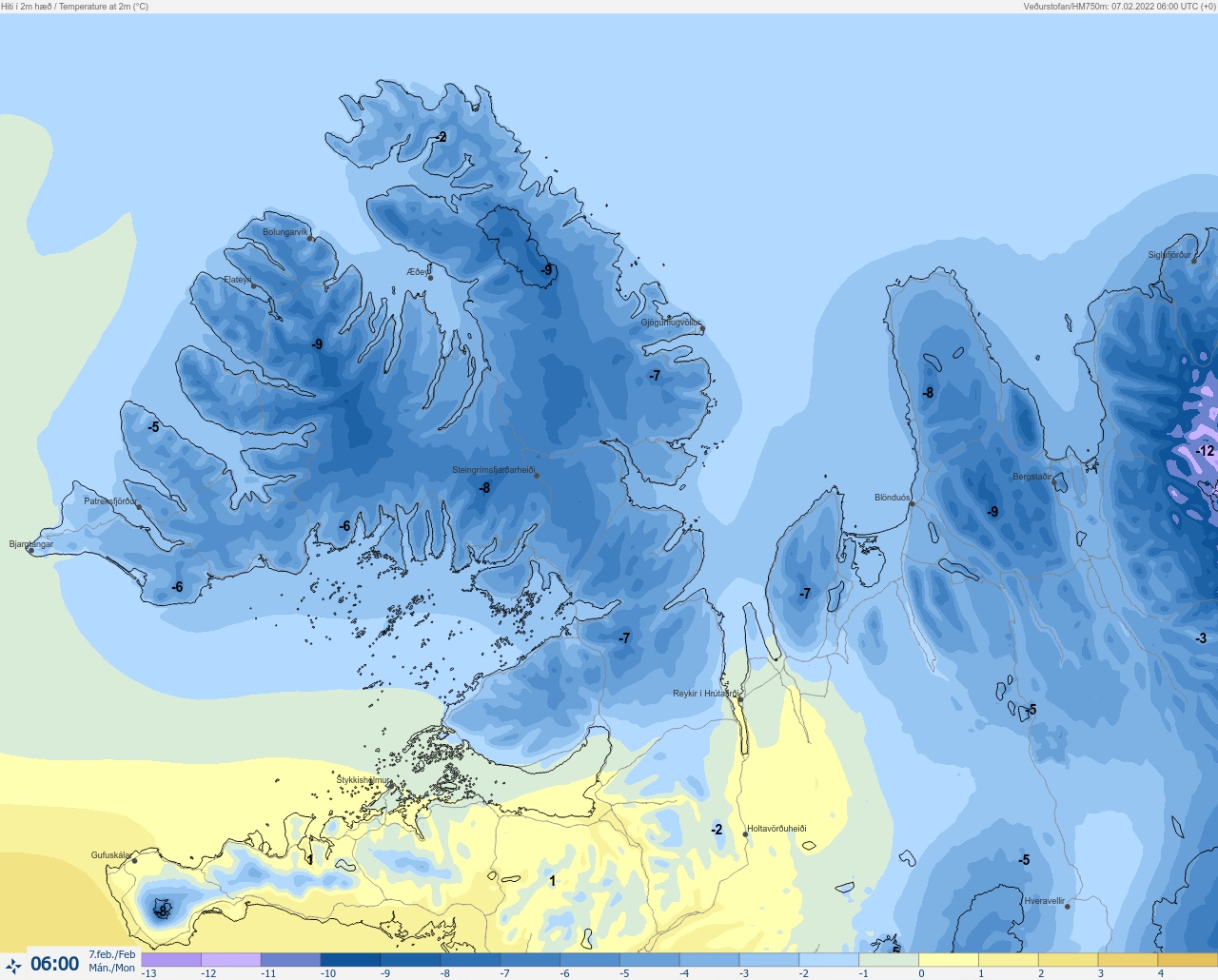Viewport: 1218px width, 980px height.
Task: Click the Bergstaðir station label
Action: 1032,477
